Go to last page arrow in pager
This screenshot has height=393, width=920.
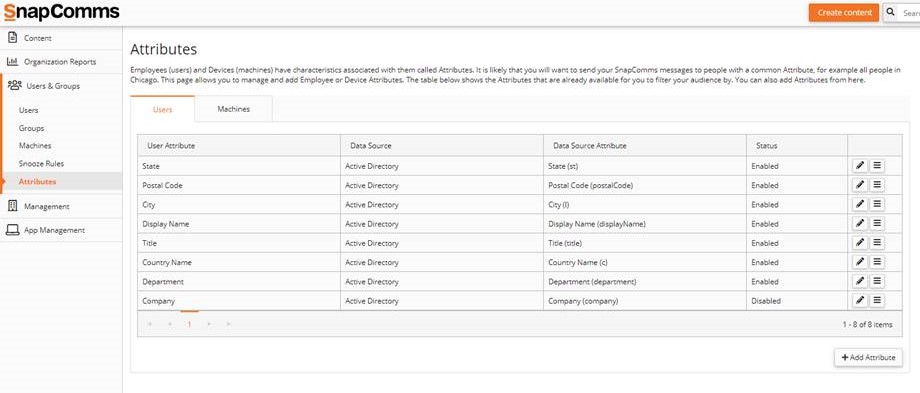click(x=228, y=324)
